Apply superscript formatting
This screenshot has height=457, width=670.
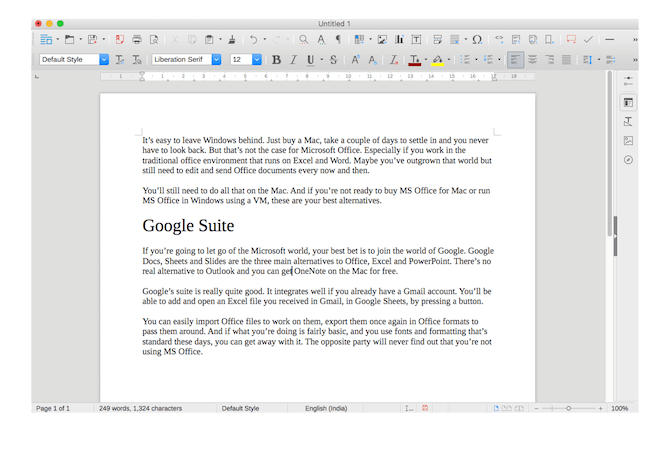356,60
